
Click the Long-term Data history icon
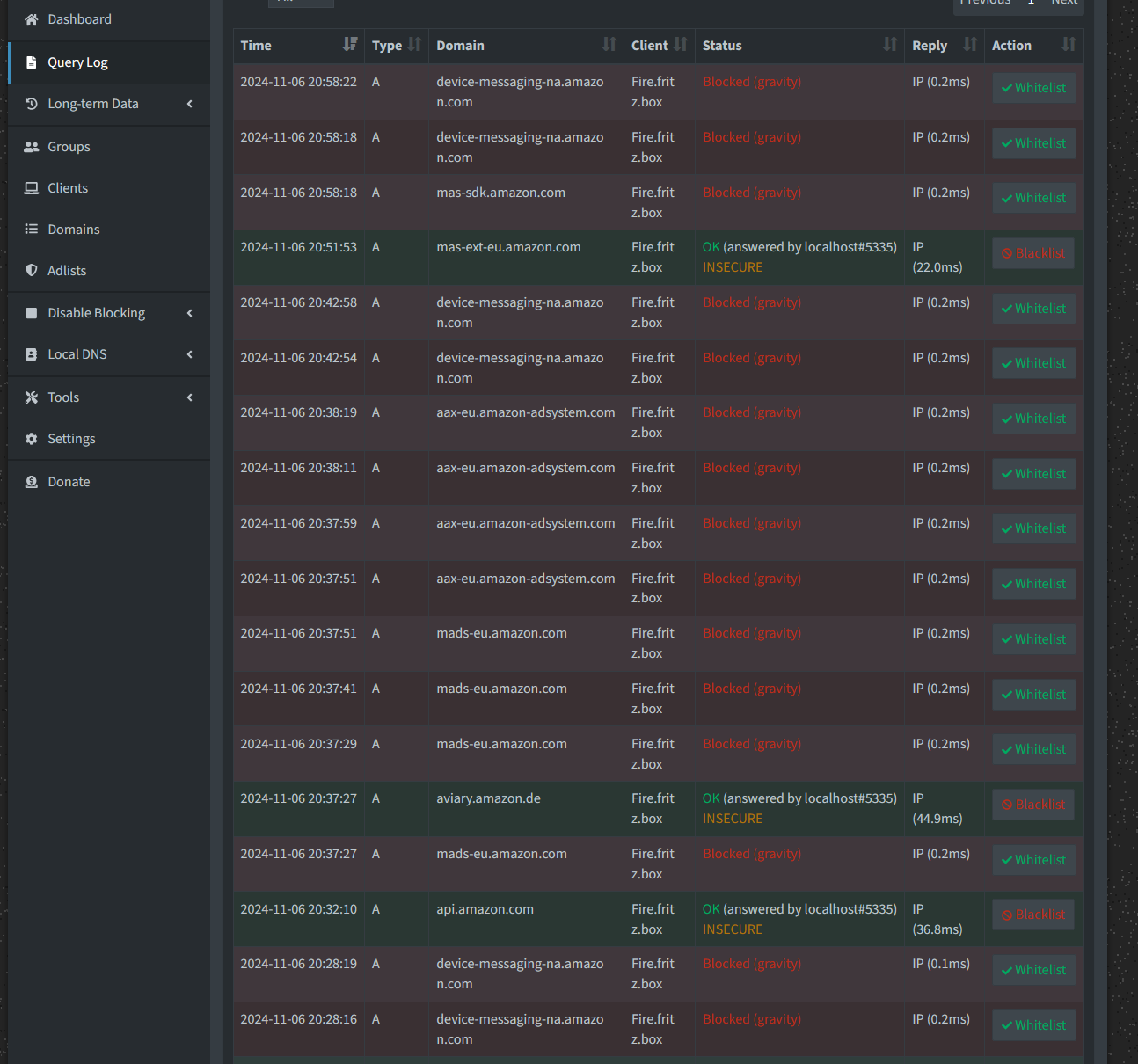pyautogui.click(x=32, y=104)
